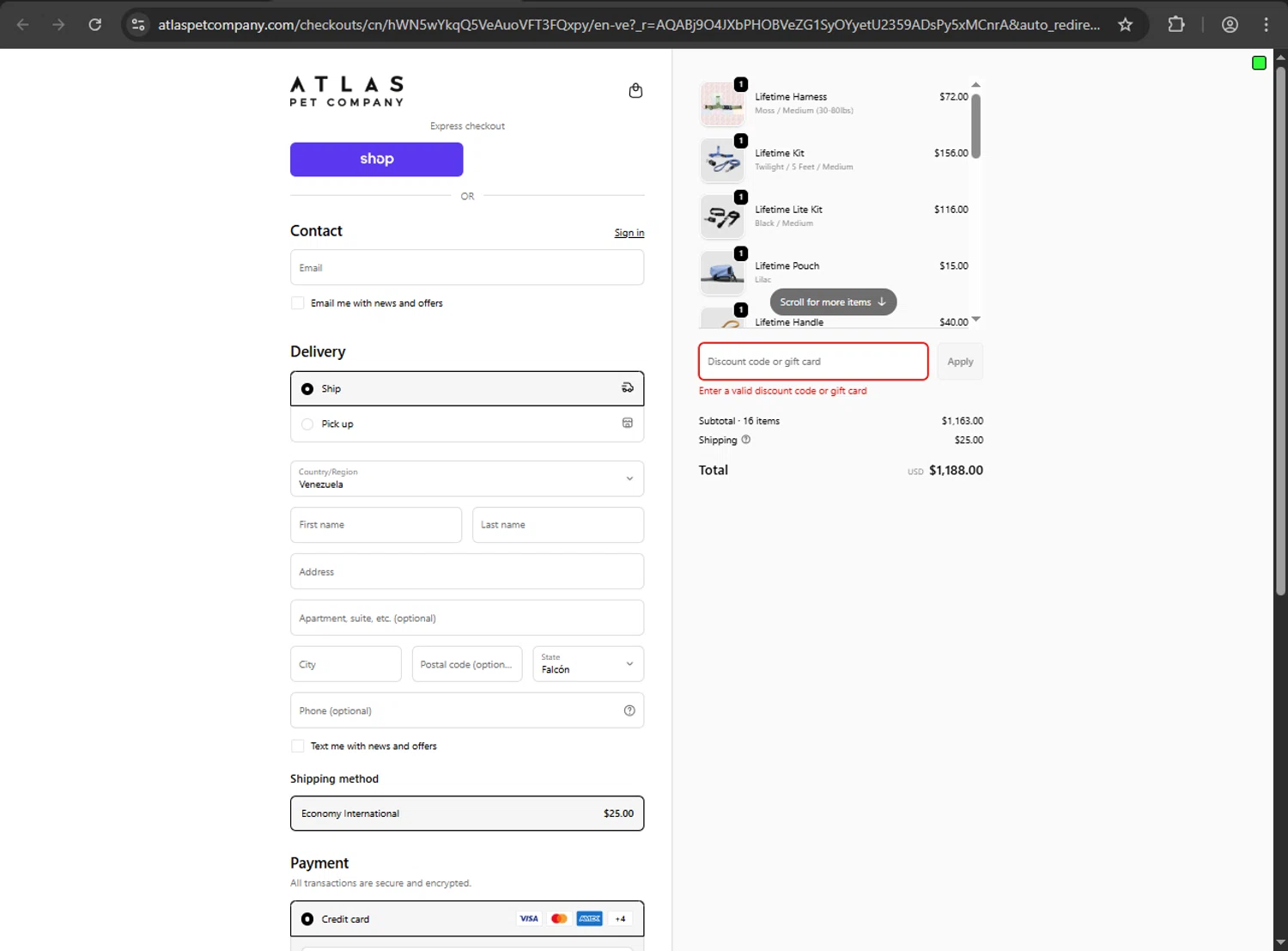Screen dimensions: 1288x951
Task: Click the $1,188.00 total amount
Action: pyautogui.click(x=956, y=470)
